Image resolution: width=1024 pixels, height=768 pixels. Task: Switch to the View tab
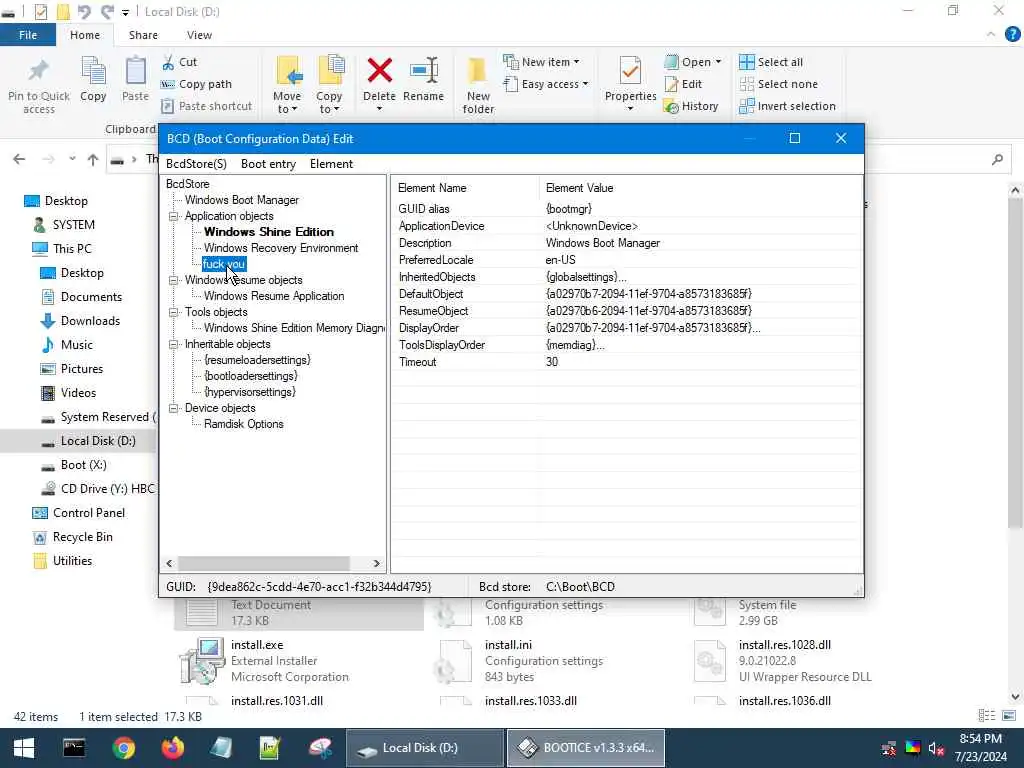[x=199, y=35]
